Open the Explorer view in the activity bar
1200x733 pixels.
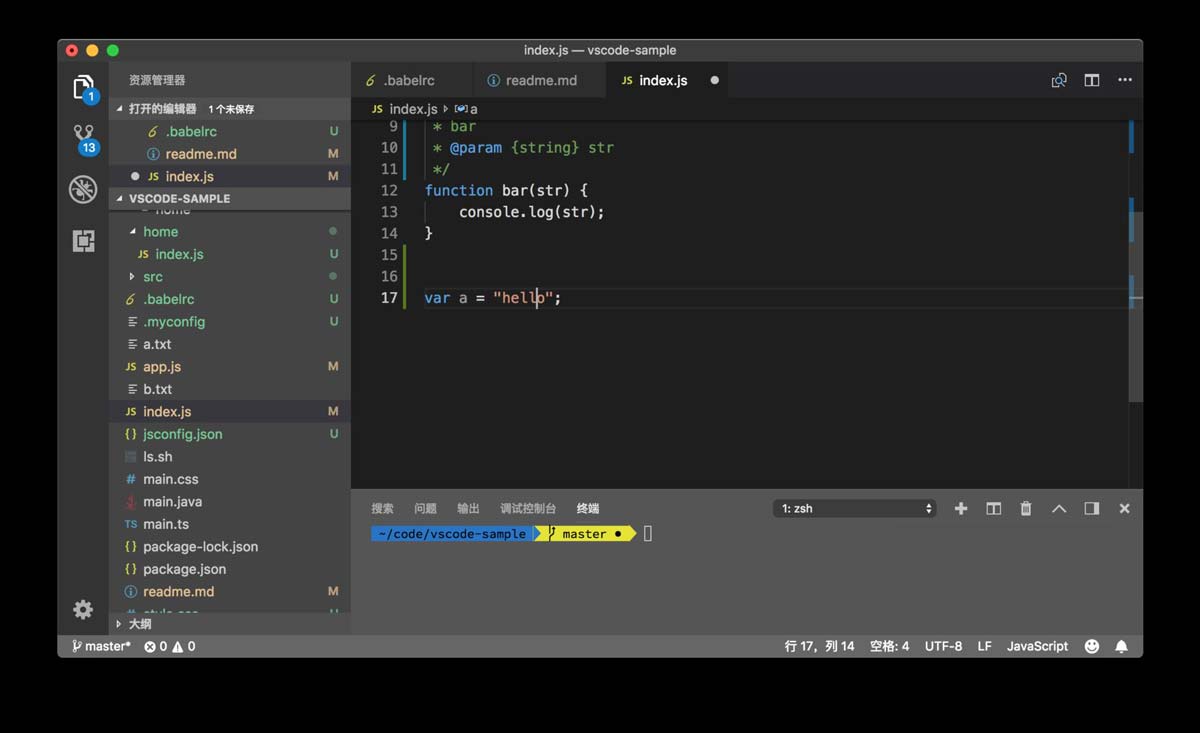(x=83, y=85)
